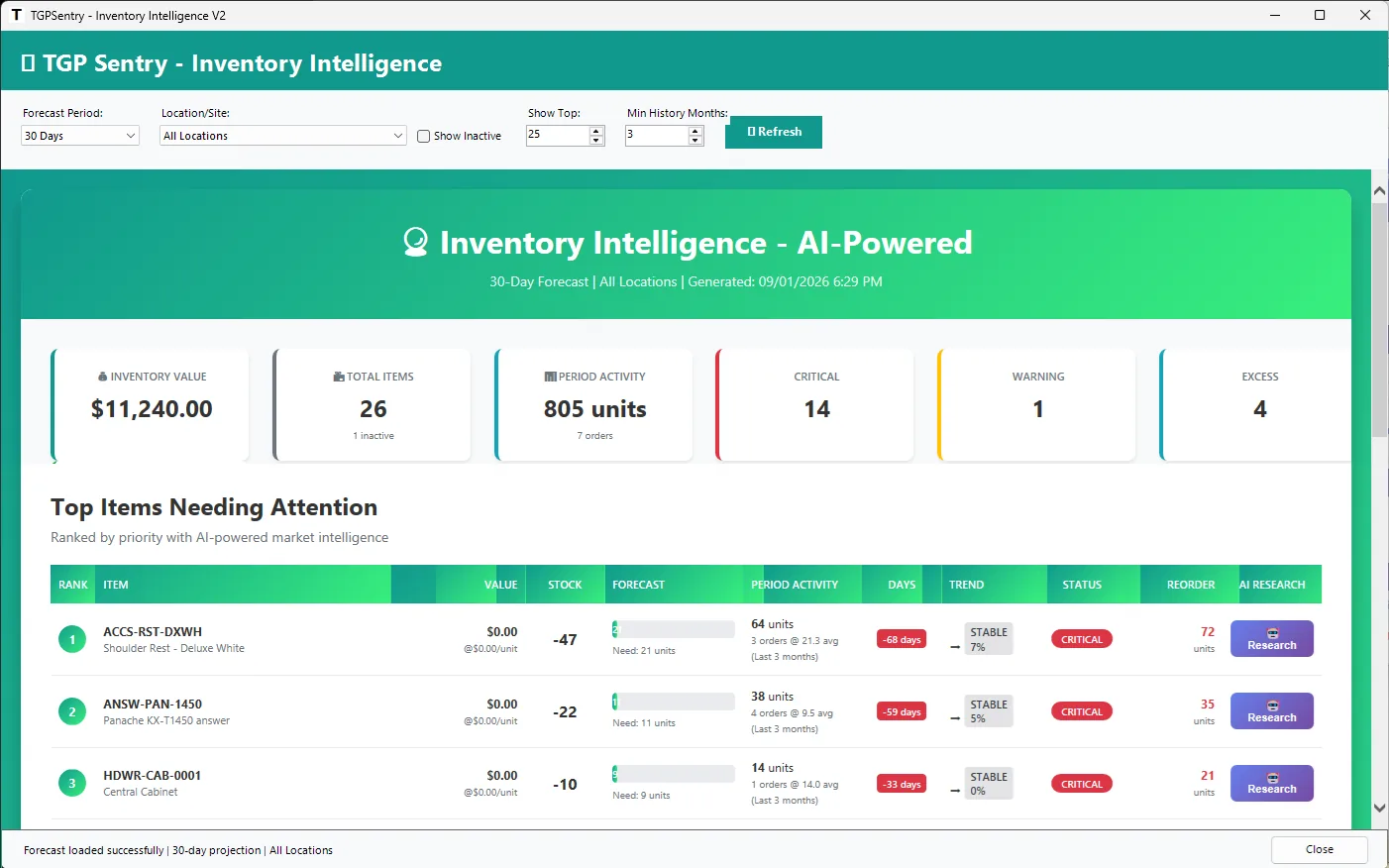Click the 'Forecast loaded successfully' status text
The width and height of the screenshot is (1389, 868).
pyautogui.click(x=93, y=850)
